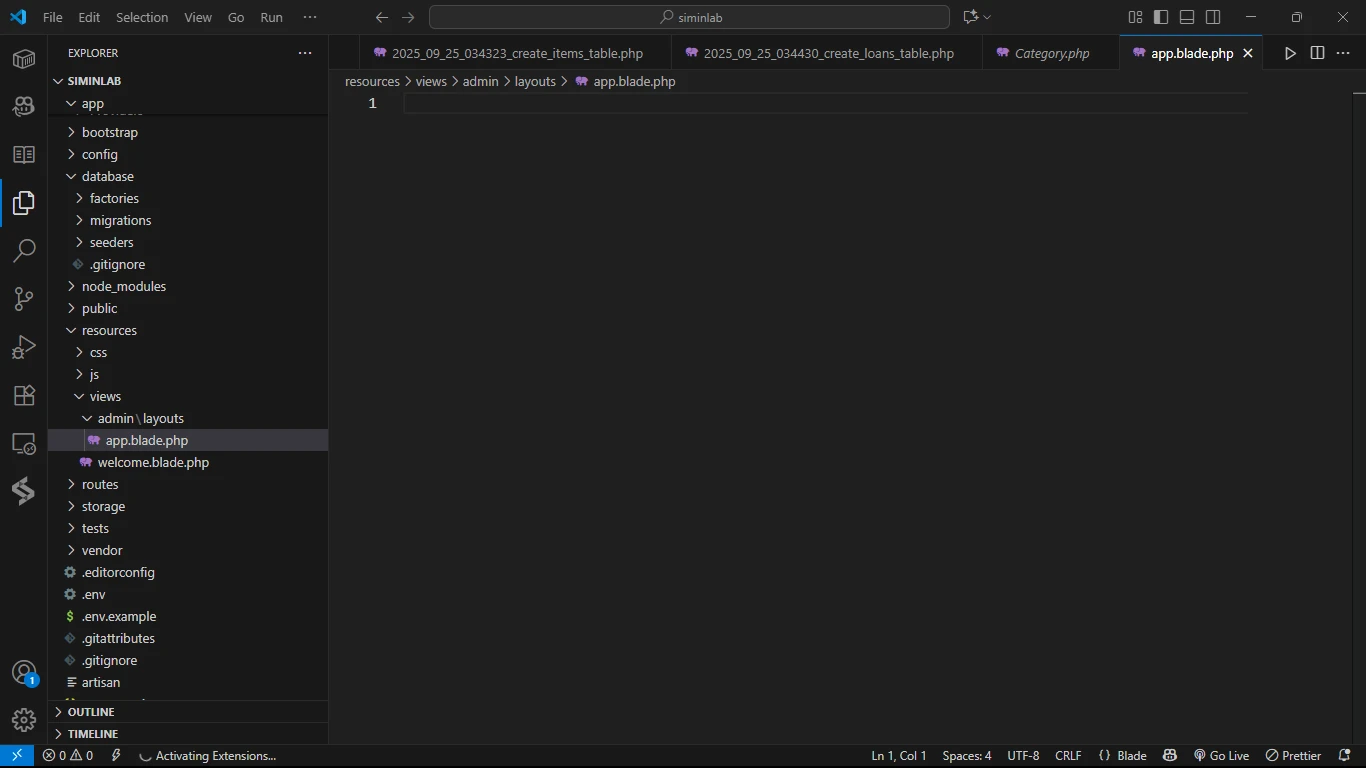Open the notifications bell in status bar
Screen dimensions: 1366x768
pos(1344,756)
